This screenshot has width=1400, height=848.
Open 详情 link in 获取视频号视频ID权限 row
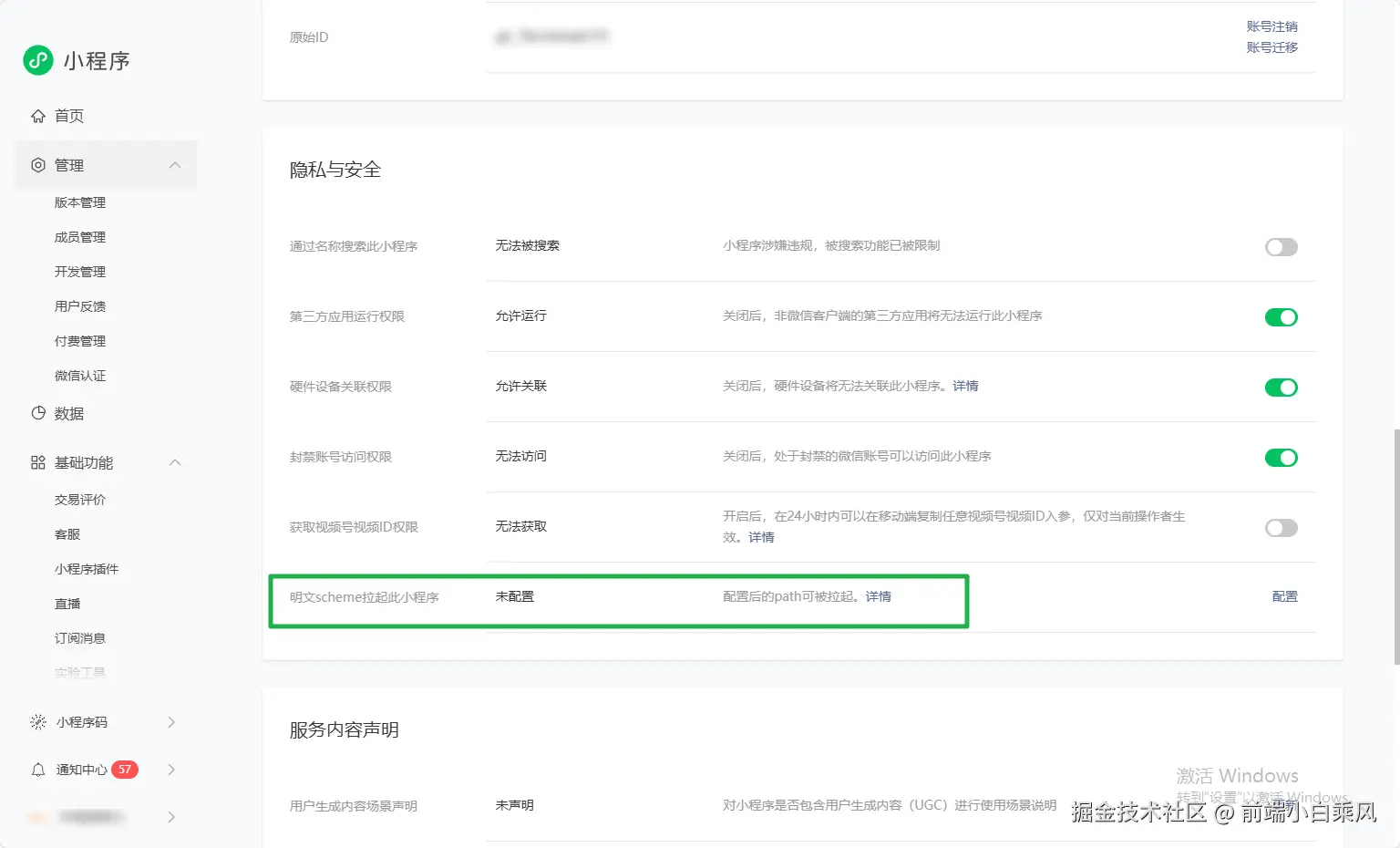tap(761, 537)
